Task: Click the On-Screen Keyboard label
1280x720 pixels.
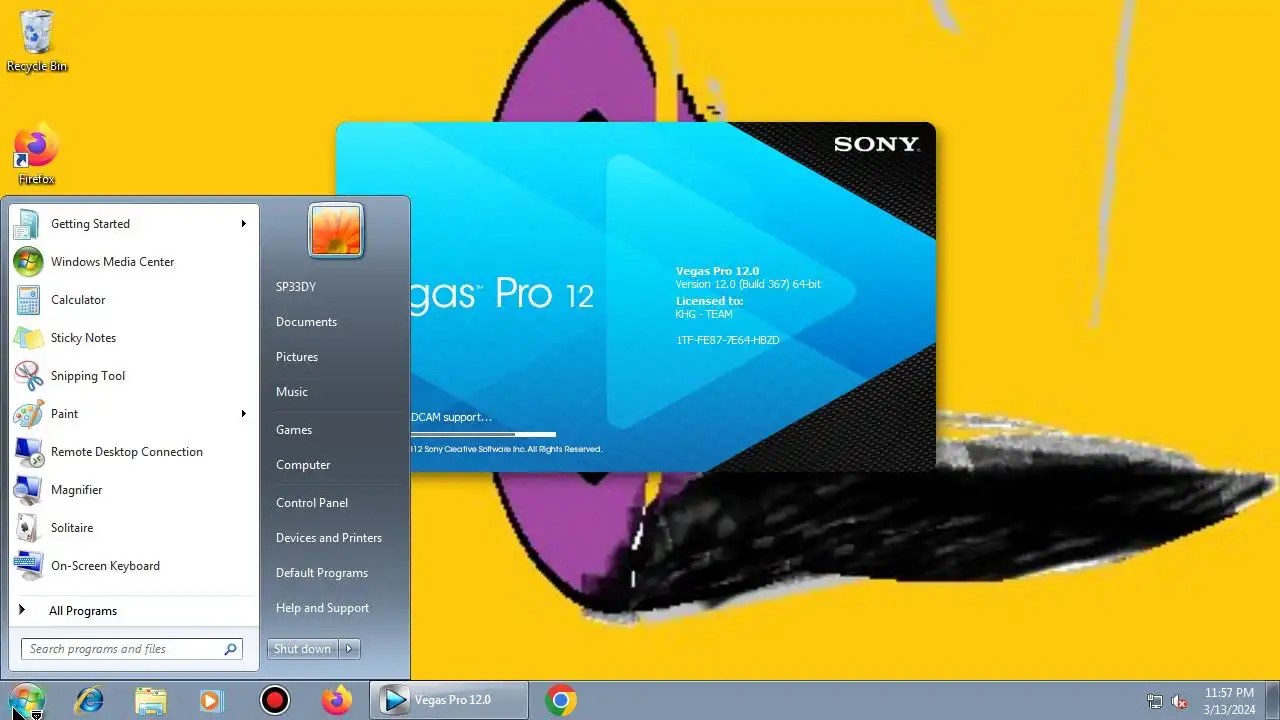Action: click(x=105, y=566)
